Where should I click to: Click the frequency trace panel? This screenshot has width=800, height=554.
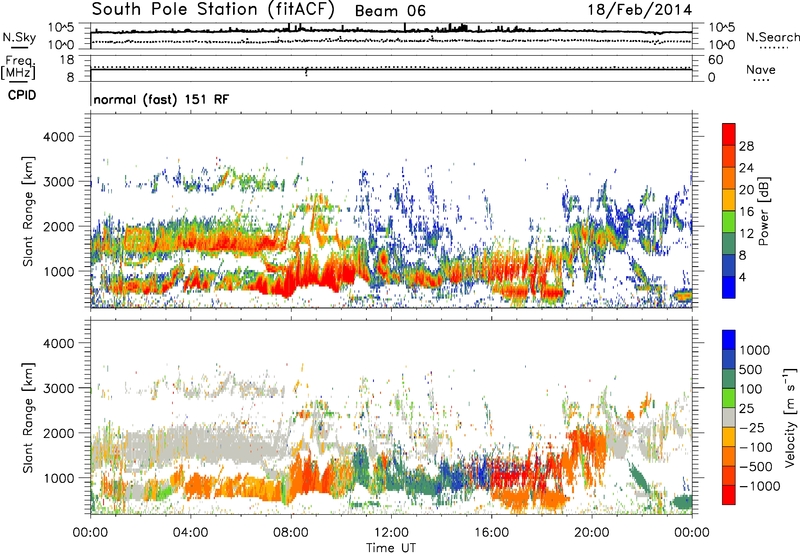[391, 68]
